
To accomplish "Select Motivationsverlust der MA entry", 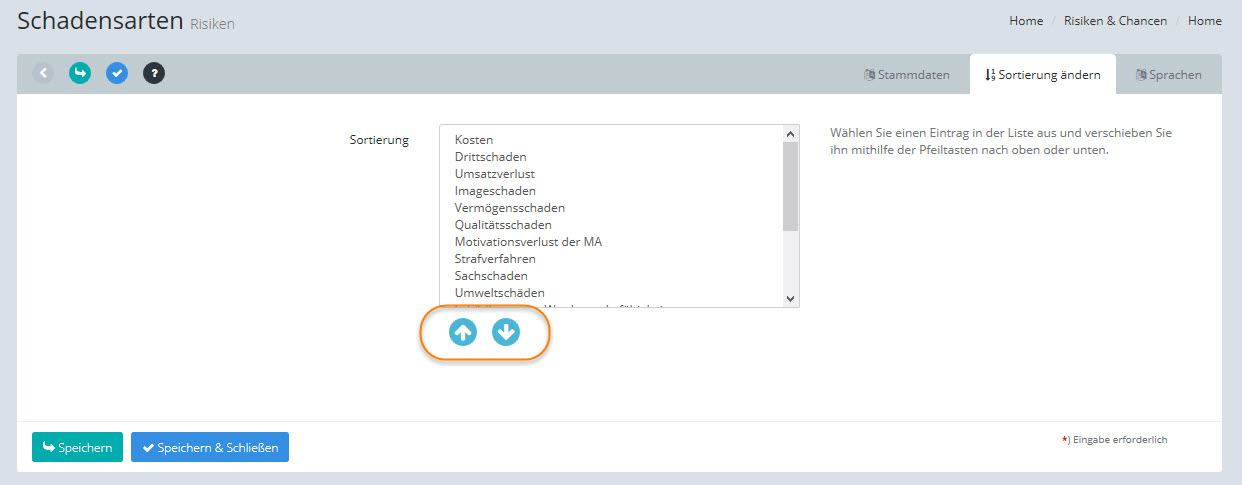I will tap(528, 242).
